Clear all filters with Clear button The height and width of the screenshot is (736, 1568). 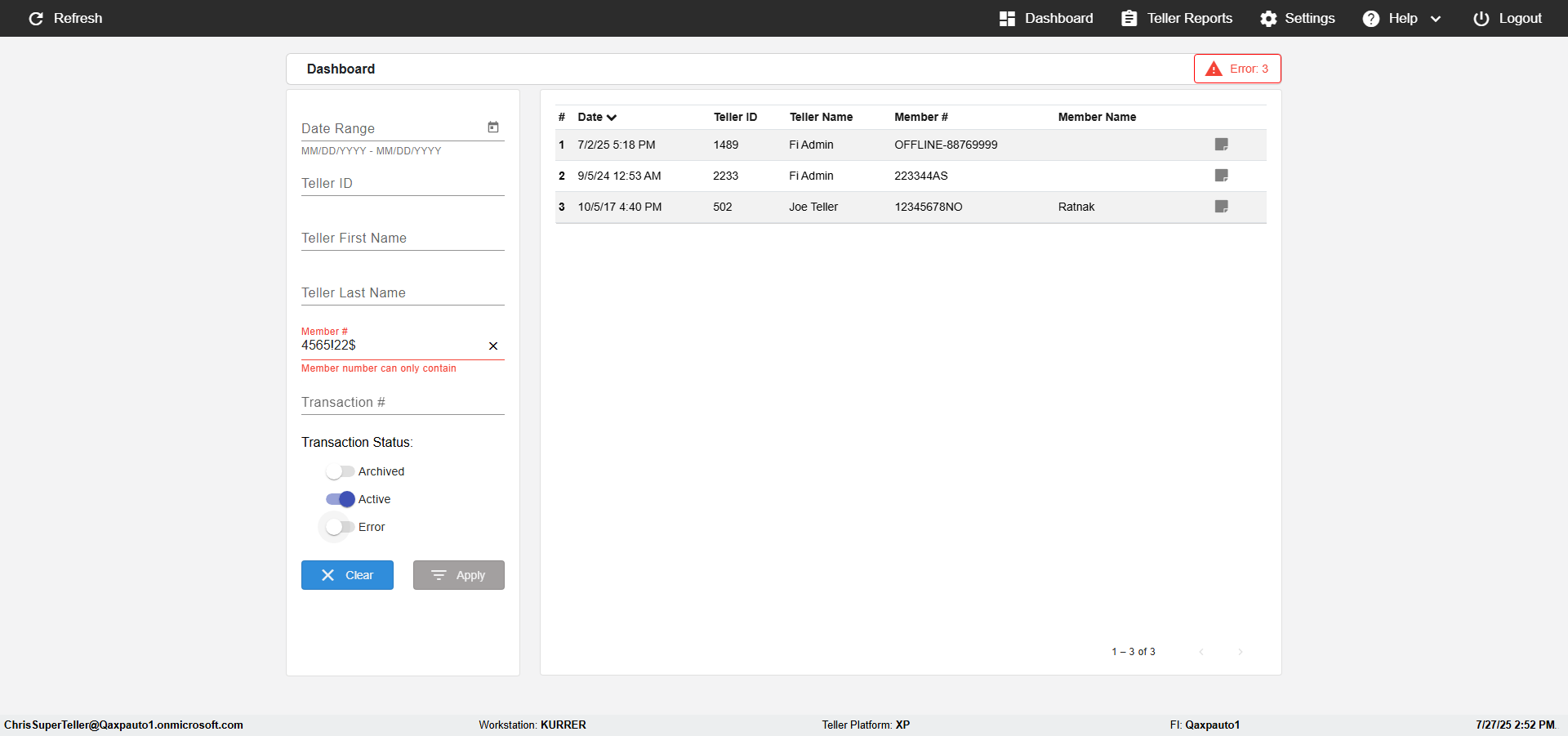(x=347, y=575)
